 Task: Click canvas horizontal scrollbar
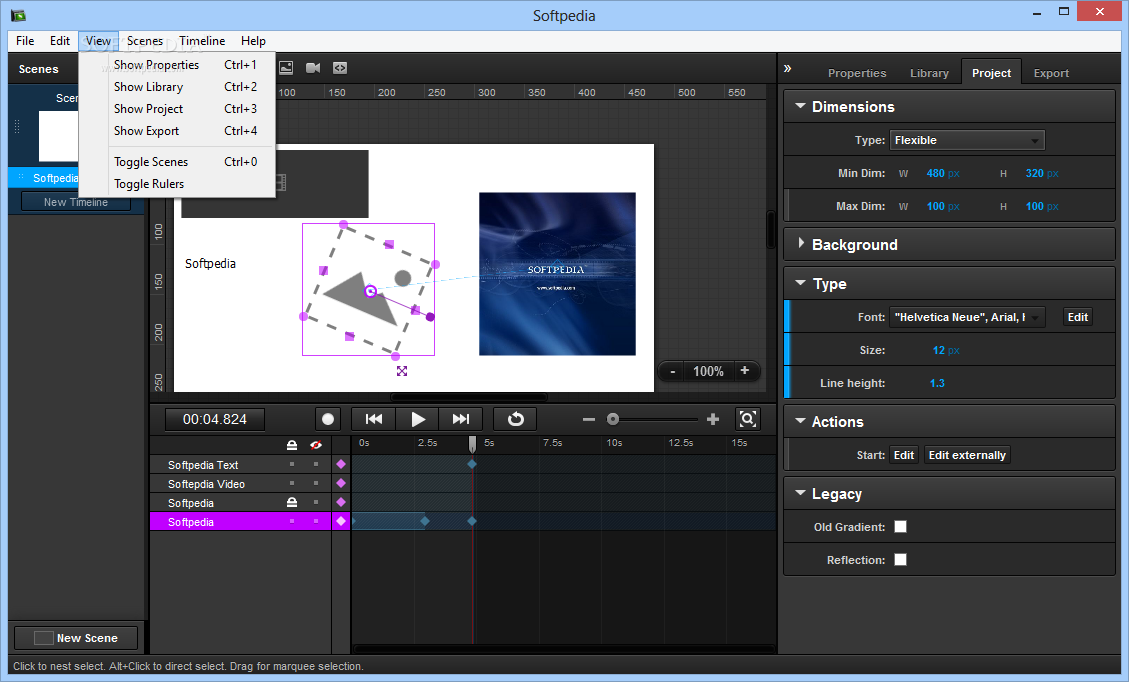469,397
